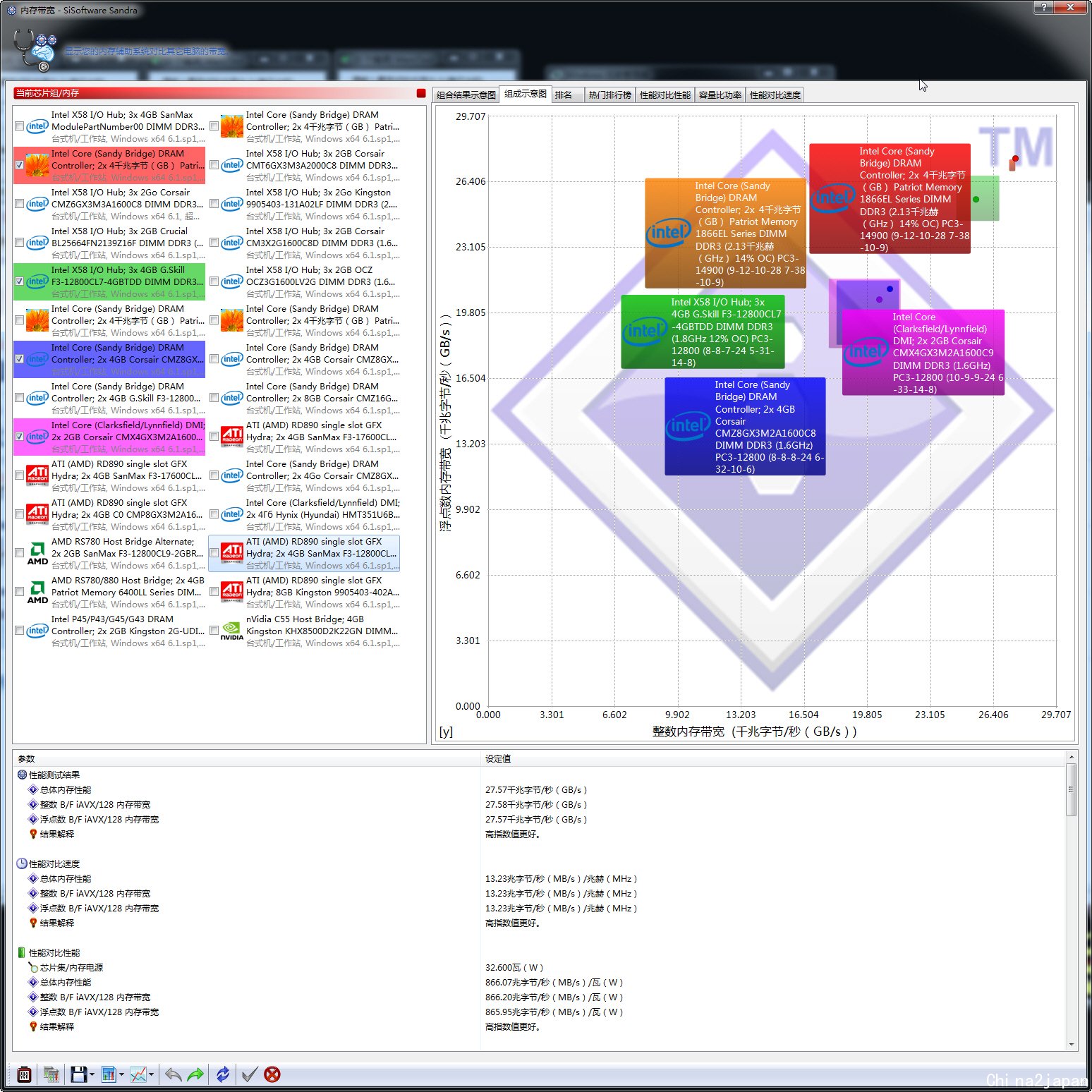This screenshot has width=1092, height=1092.
Task: Click the grey back arrow icon
Action: coord(173,1074)
